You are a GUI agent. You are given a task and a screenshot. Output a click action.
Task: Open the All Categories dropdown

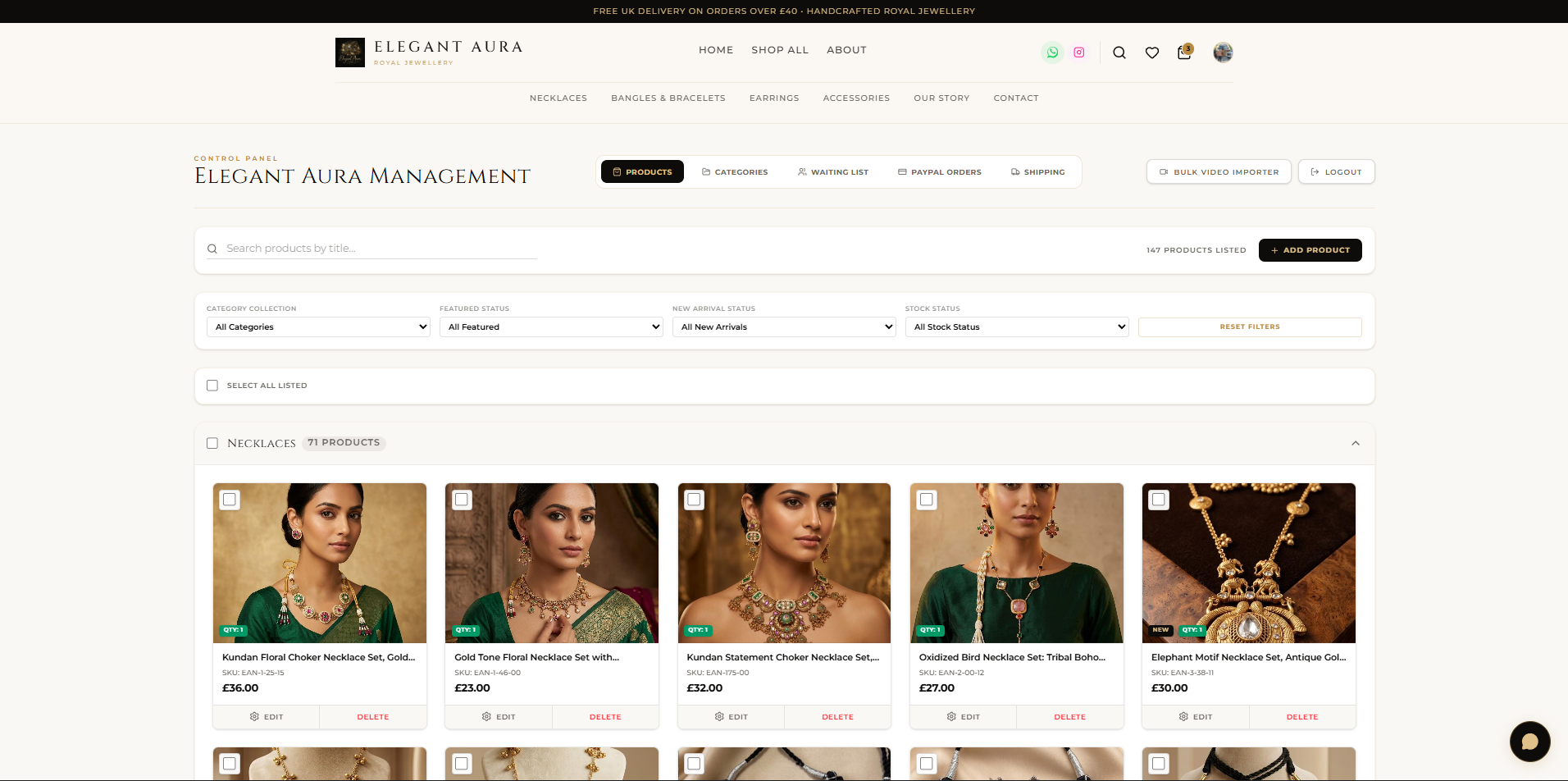coord(318,327)
